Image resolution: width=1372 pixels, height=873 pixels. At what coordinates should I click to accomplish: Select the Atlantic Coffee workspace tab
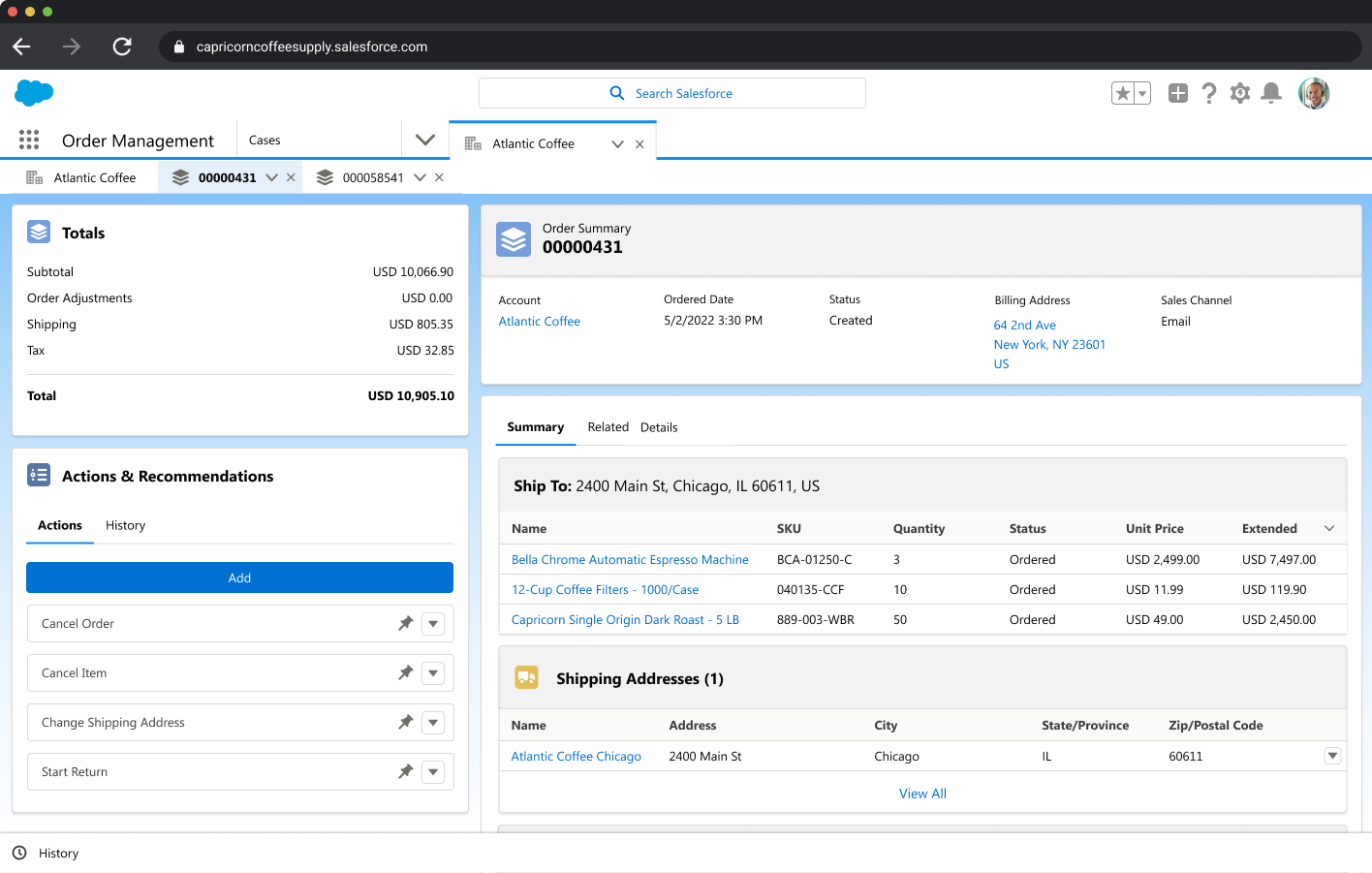click(533, 143)
